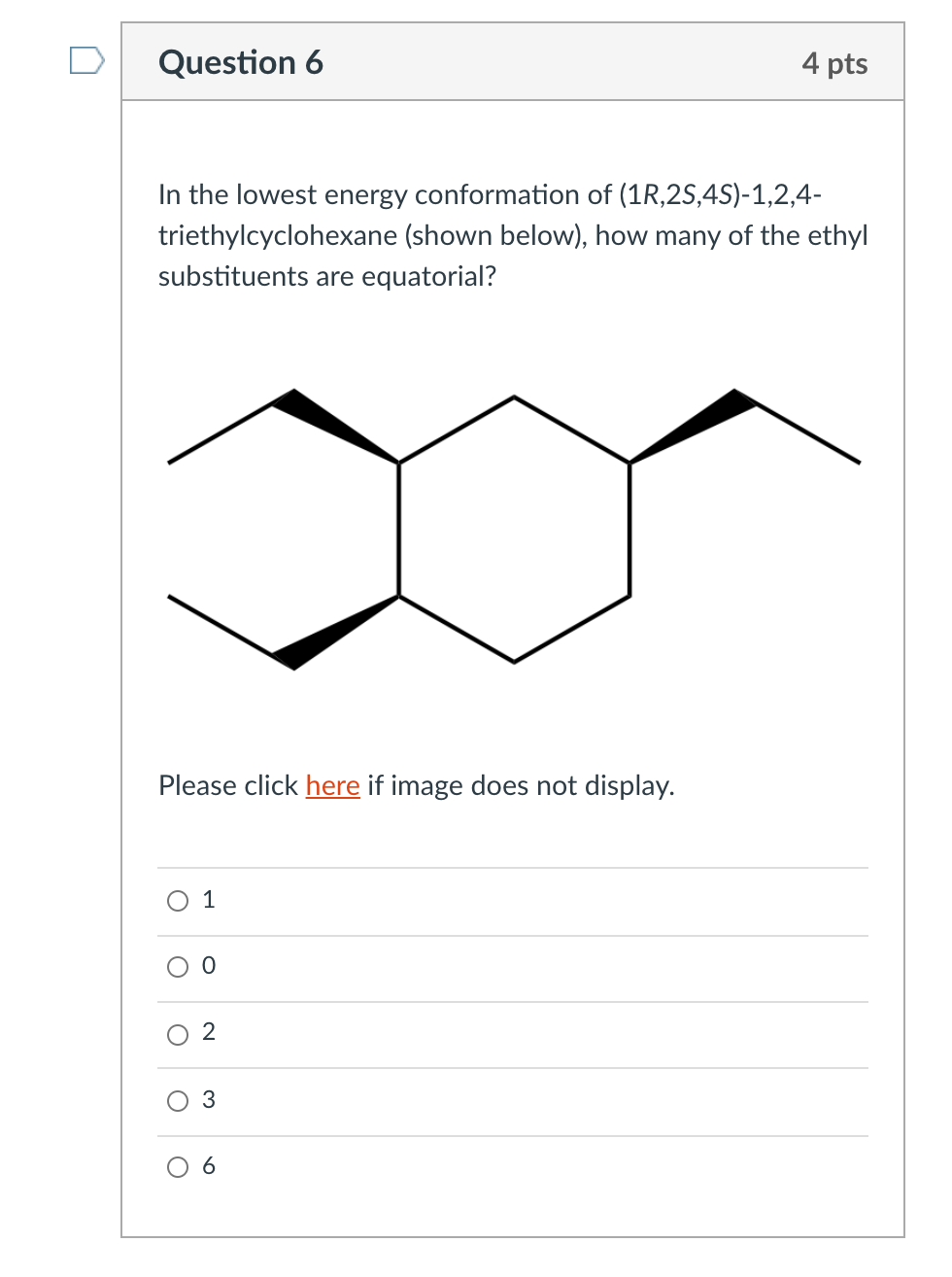
Task: Select the radio button for answer 2
Action: [177, 1034]
